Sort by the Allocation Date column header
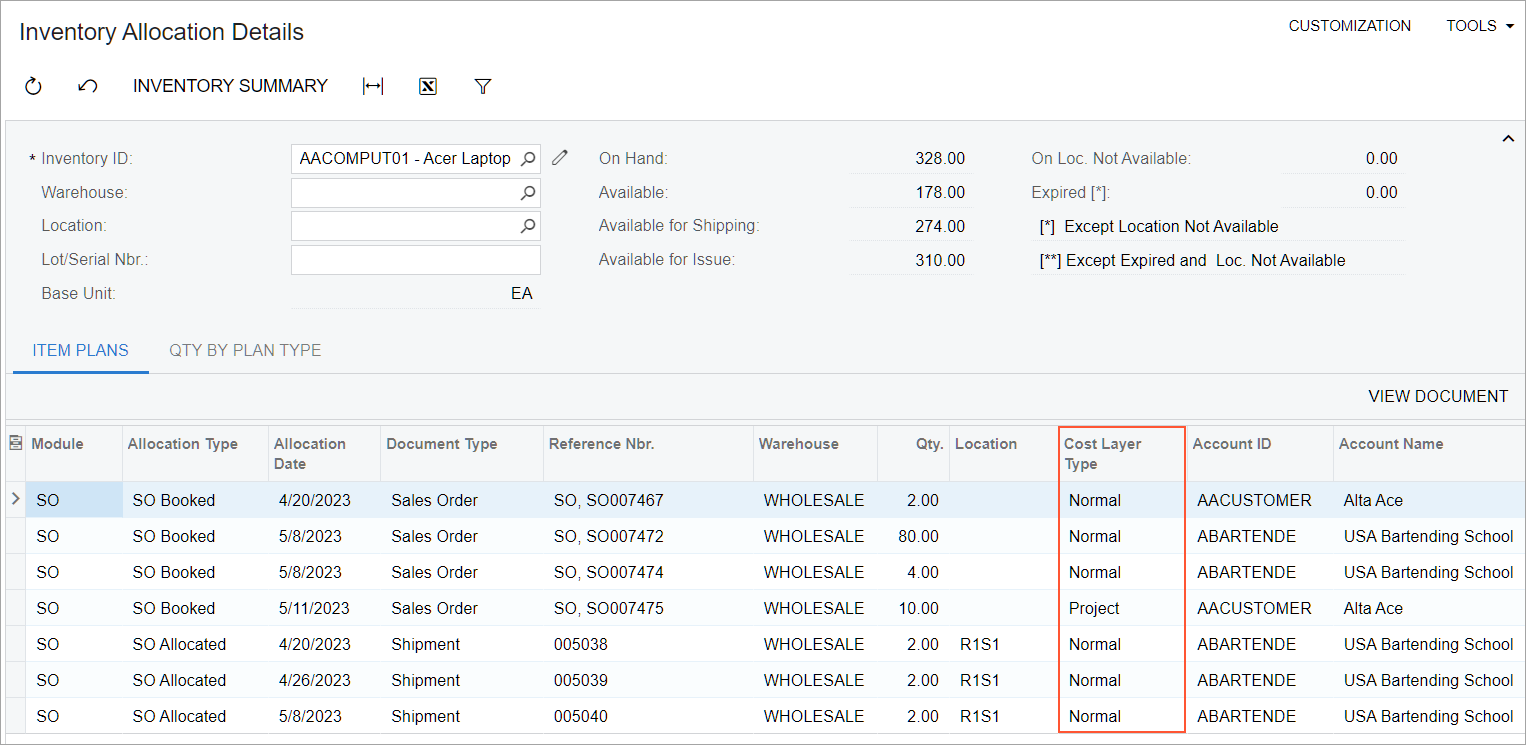This screenshot has width=1526, height=745. pos(325,452)
